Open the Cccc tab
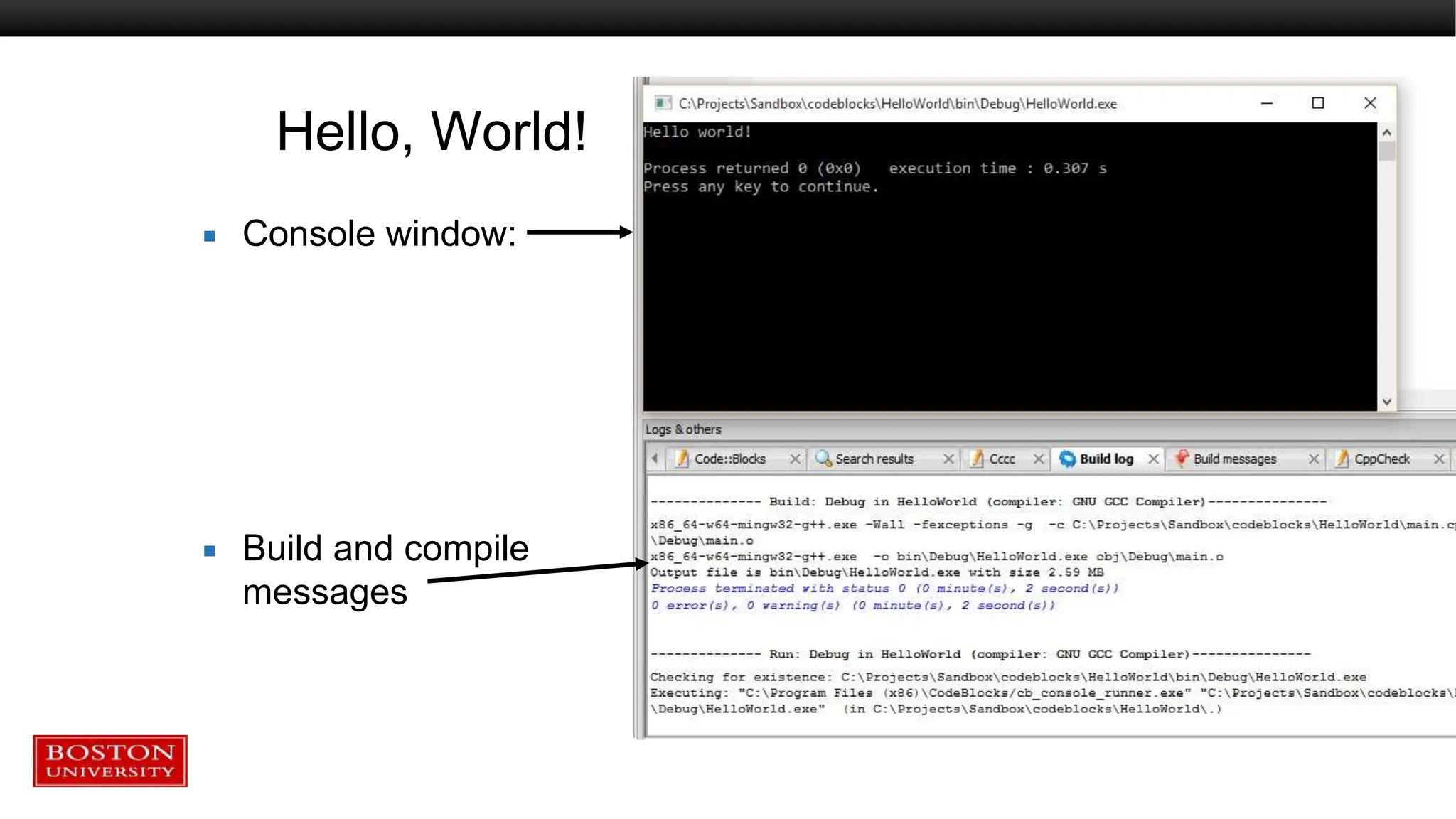Image resolution: width=1456 pixels, height=819 pixels. click(x=1002, y=459)
